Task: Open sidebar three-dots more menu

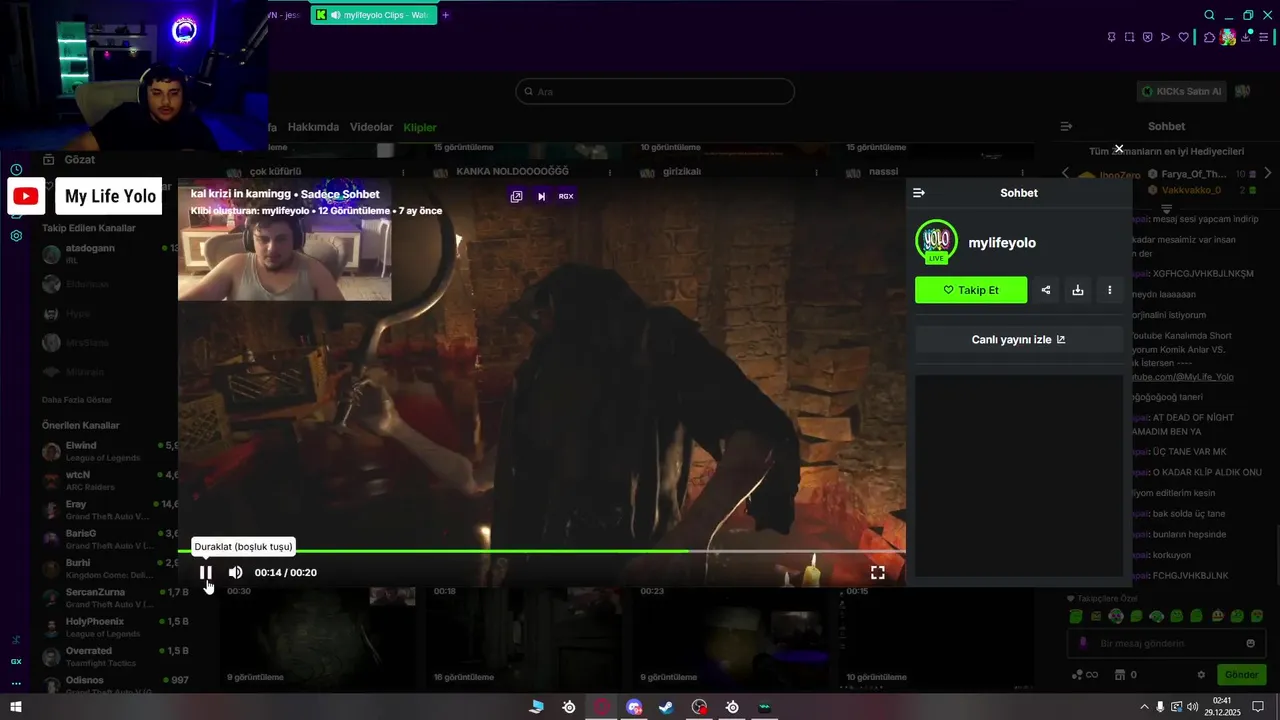Action: pyautogui.click(x=16, y=683)
